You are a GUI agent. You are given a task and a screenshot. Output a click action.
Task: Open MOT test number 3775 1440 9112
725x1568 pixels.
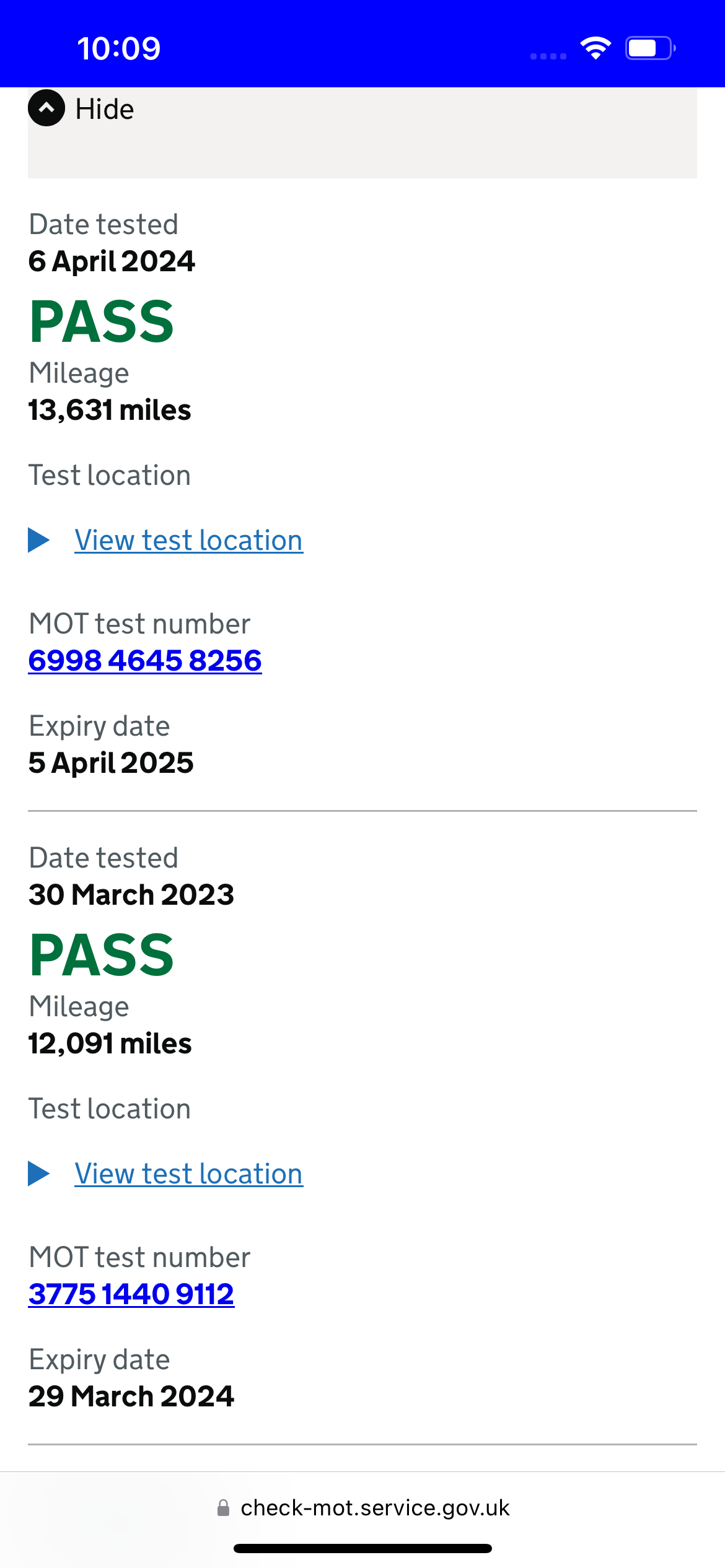pyautogui.click(x=131, y=1294)
